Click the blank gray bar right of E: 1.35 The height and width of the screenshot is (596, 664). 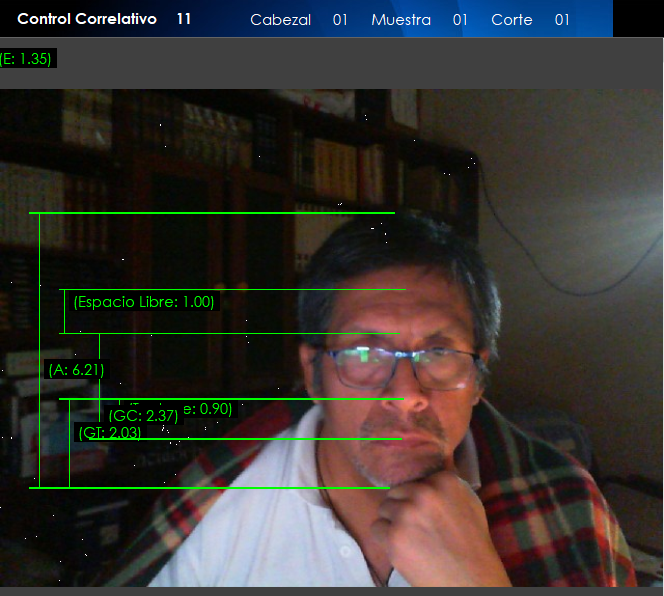point(360,62)
